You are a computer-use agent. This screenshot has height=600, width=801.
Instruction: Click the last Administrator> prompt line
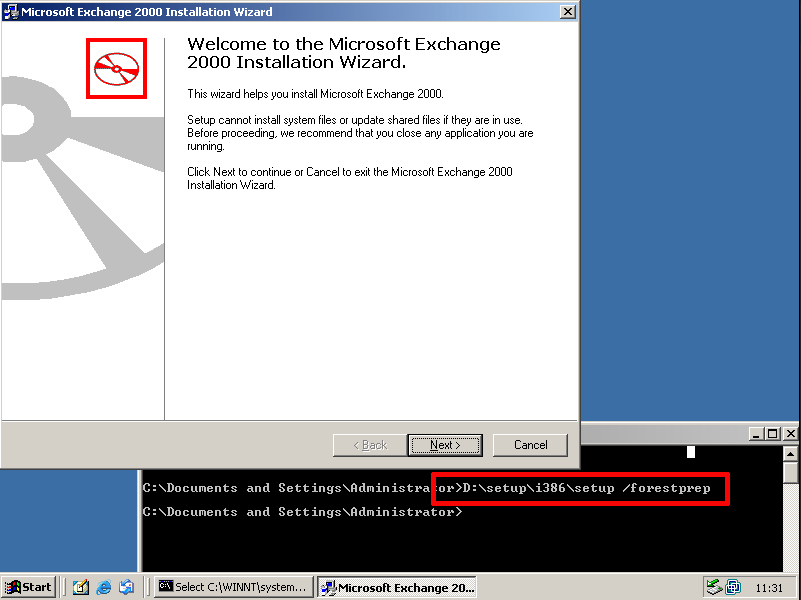click(x=302, y=512)
